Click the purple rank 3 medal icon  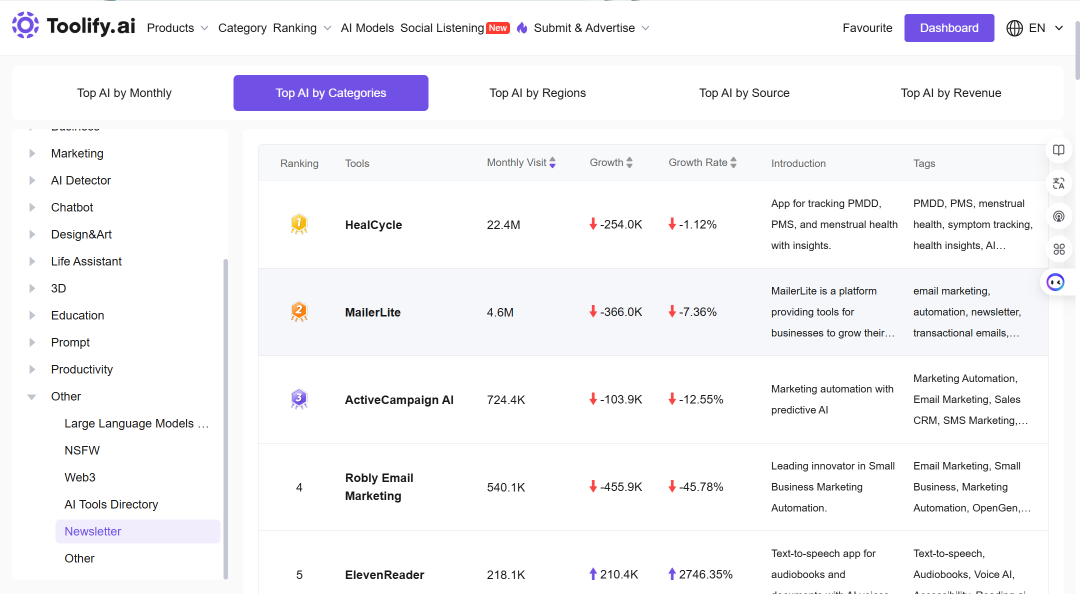[x=299, y=400]
